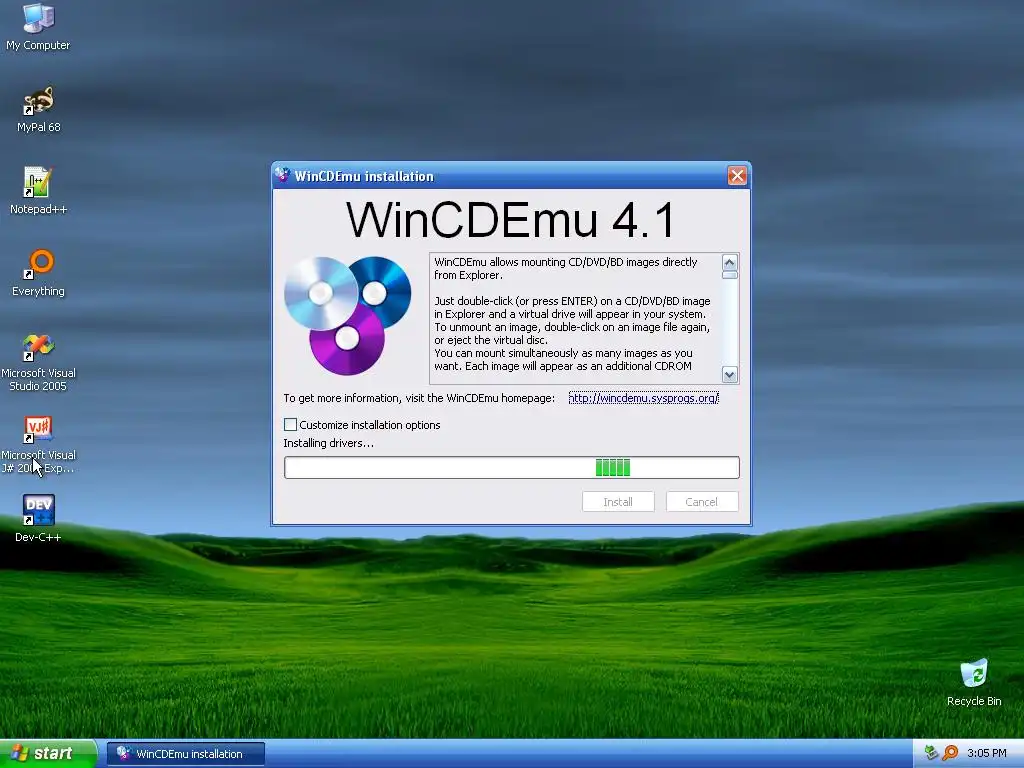Screen dimensions: 1024x768
Task: Click the 3:05 PM system clock
Action: (x=986, y=753)
